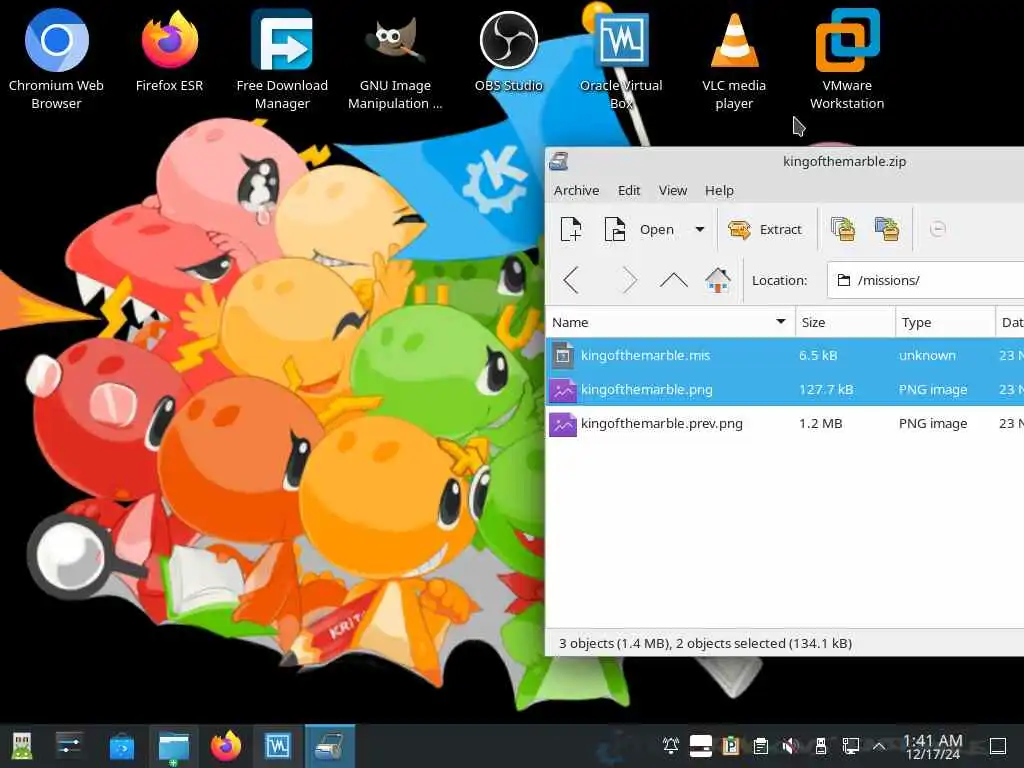Go forward using the right arrow

(629, 280)
